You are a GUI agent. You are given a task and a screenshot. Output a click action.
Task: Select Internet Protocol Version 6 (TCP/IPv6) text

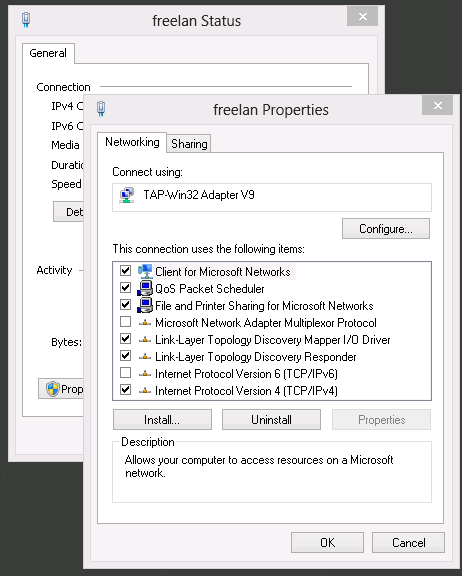246,374
